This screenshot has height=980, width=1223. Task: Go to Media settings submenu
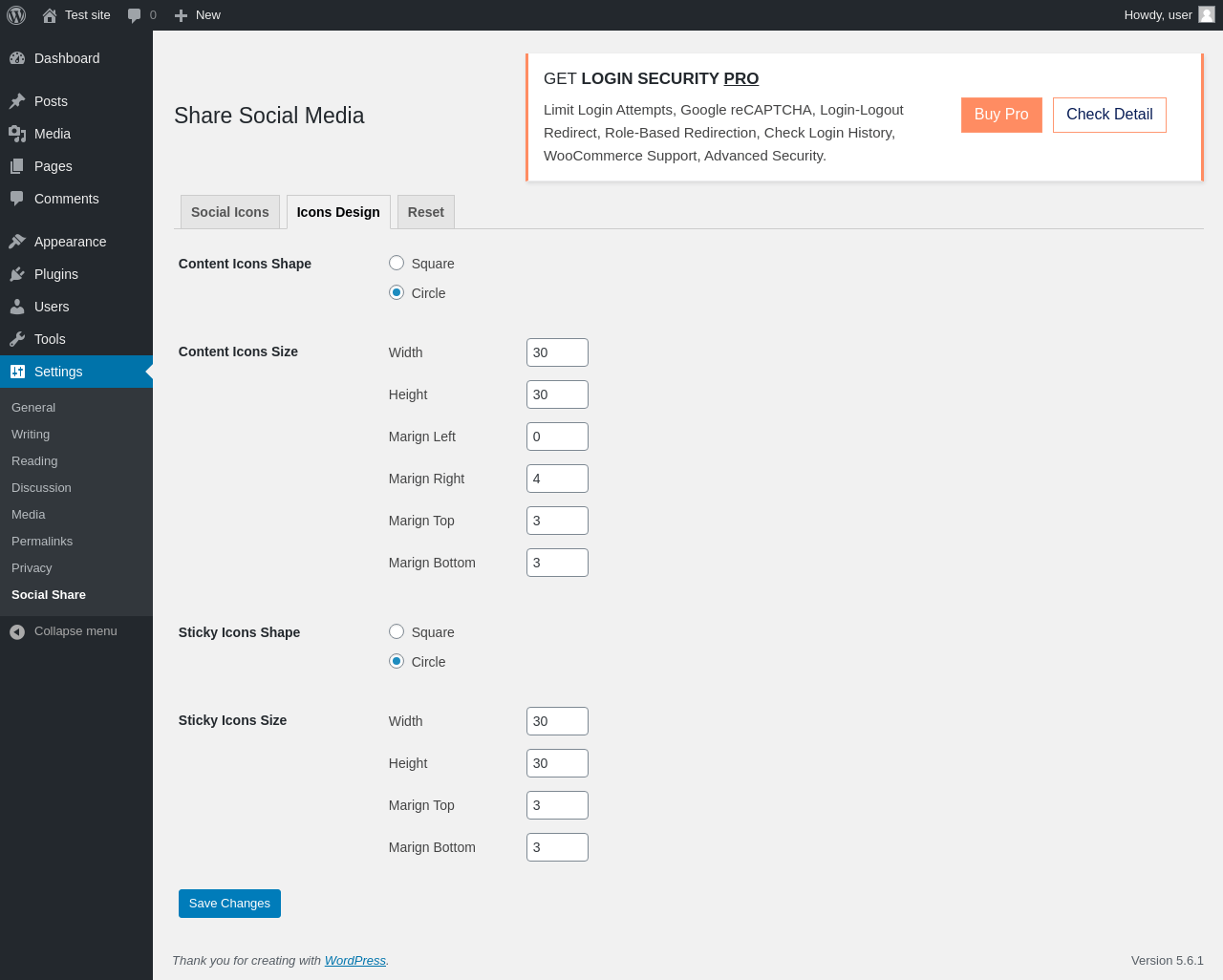[x=29, y=514]
